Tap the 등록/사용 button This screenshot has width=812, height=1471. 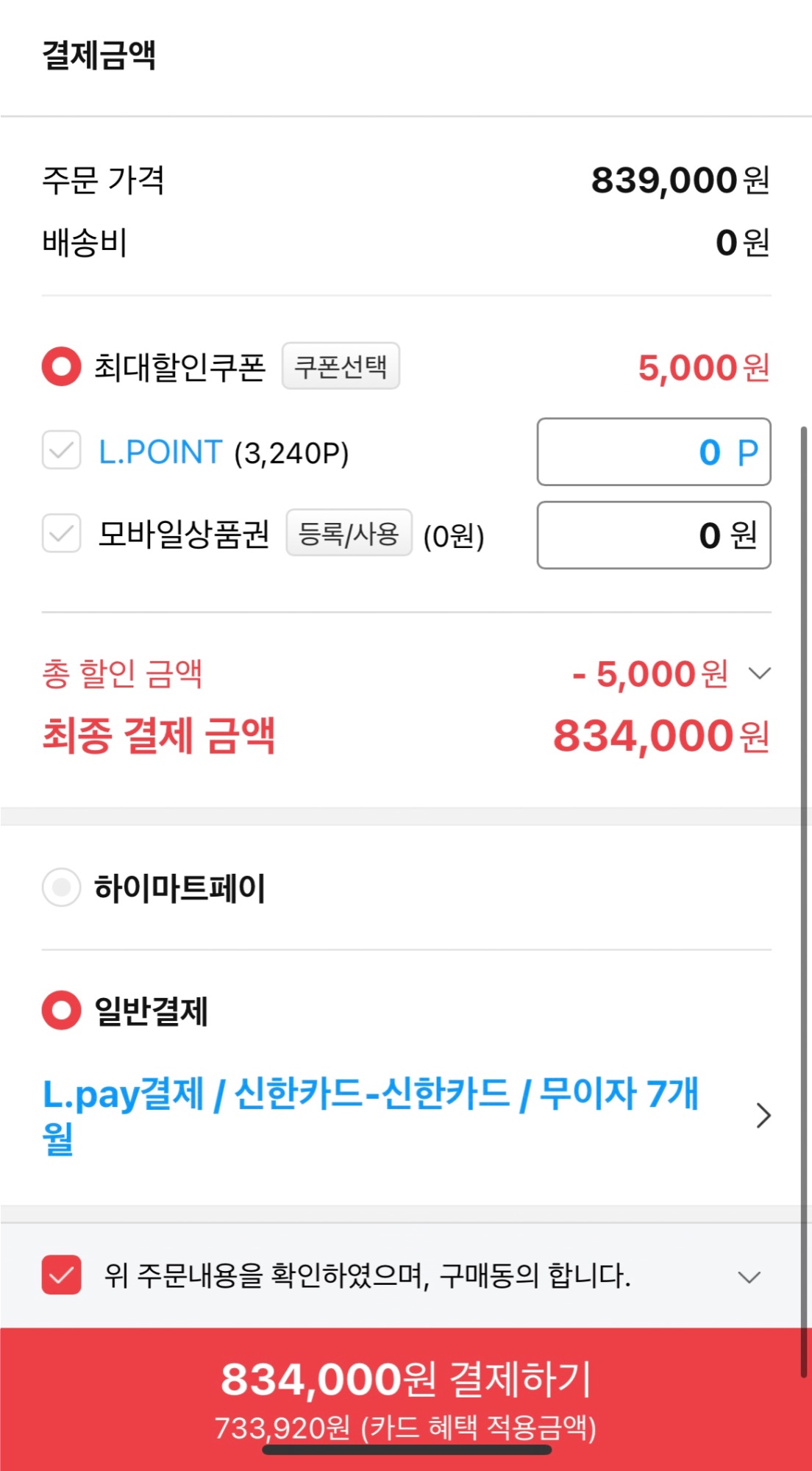(x=349, y=533)
